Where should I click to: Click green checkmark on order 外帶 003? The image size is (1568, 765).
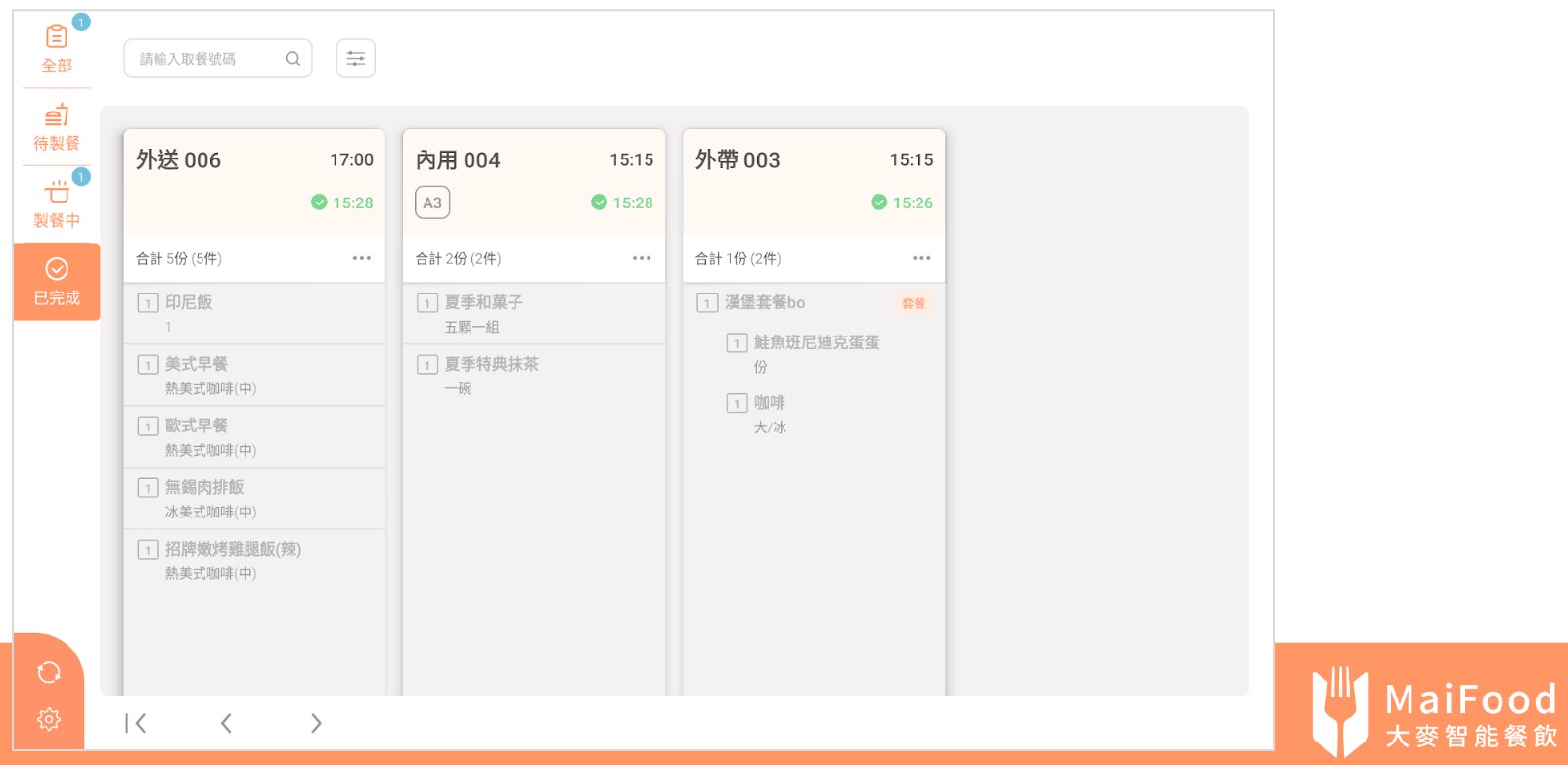pyautogui.click(x=878, y=202)
